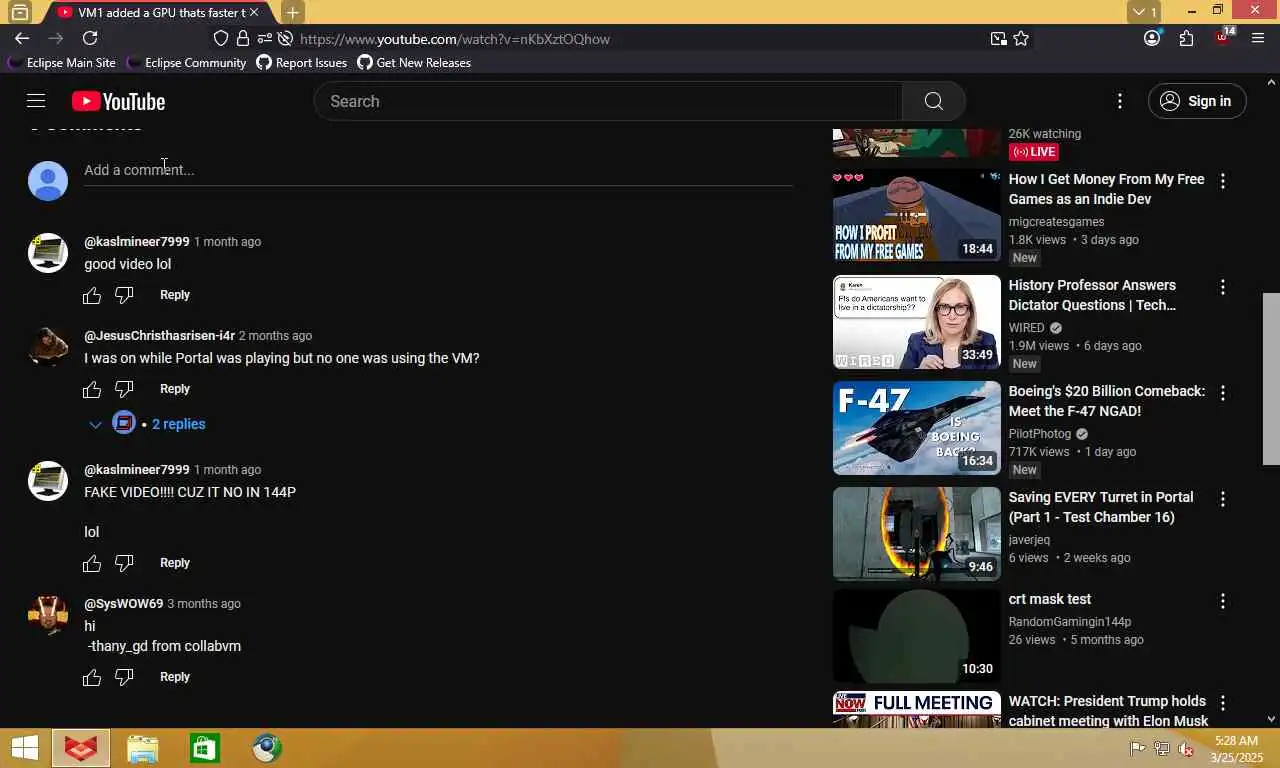Viewport: 1280px width, 768px height.
Task: Open @SysWOW69 channel link
Action: point(123,604)
